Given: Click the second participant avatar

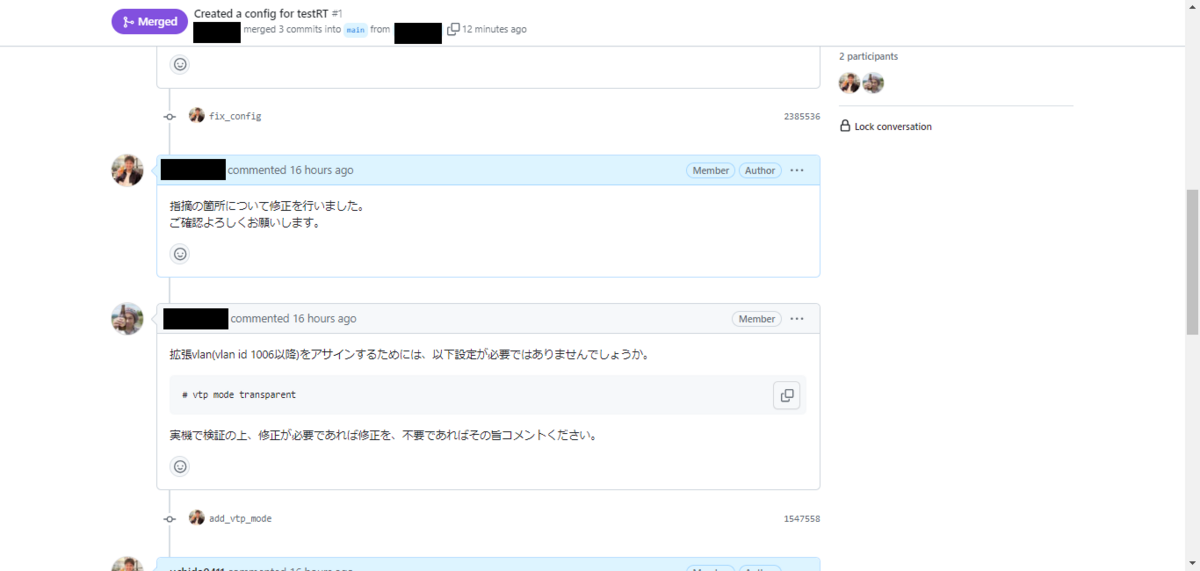Looking at the screenshot, I should coord(873,83).
